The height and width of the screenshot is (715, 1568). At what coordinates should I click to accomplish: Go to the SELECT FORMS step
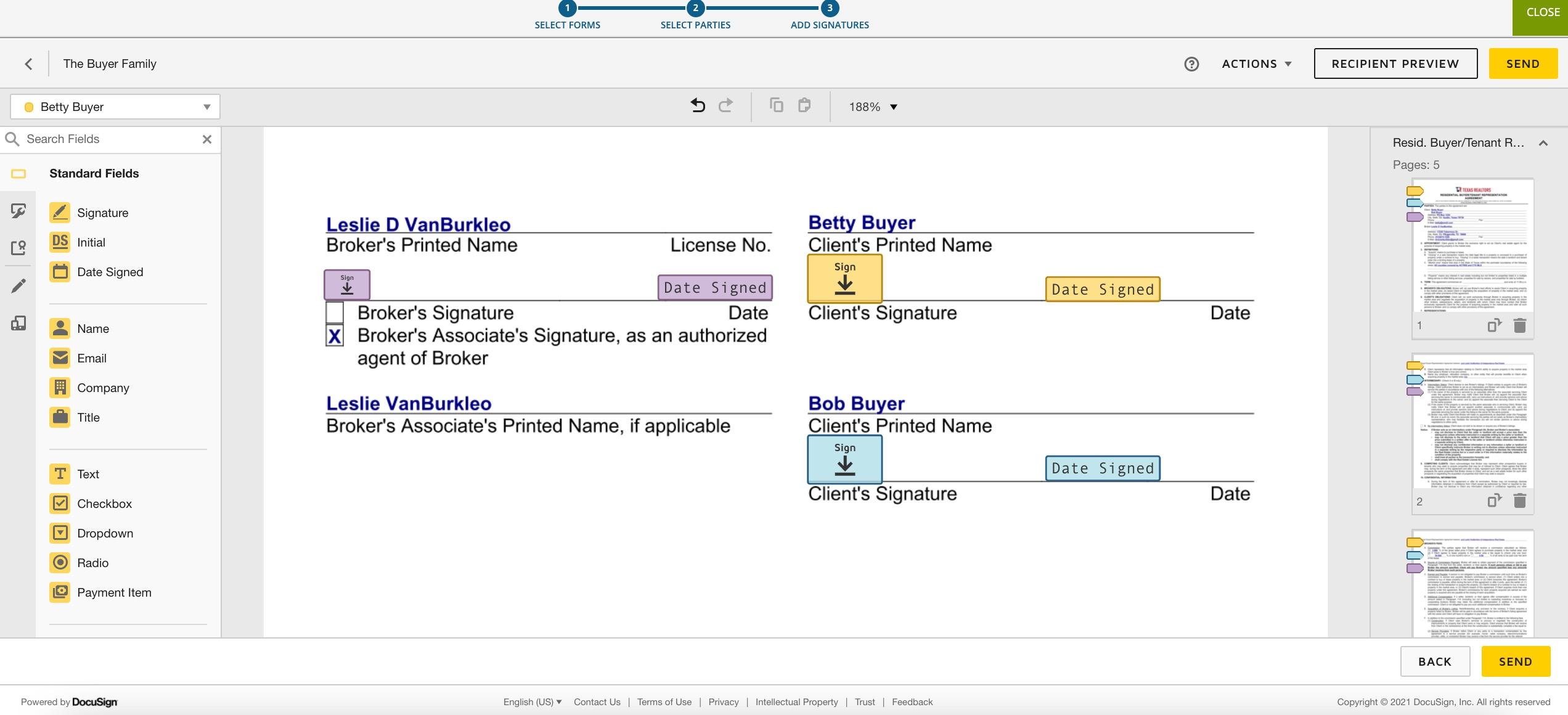pos(567,15)
